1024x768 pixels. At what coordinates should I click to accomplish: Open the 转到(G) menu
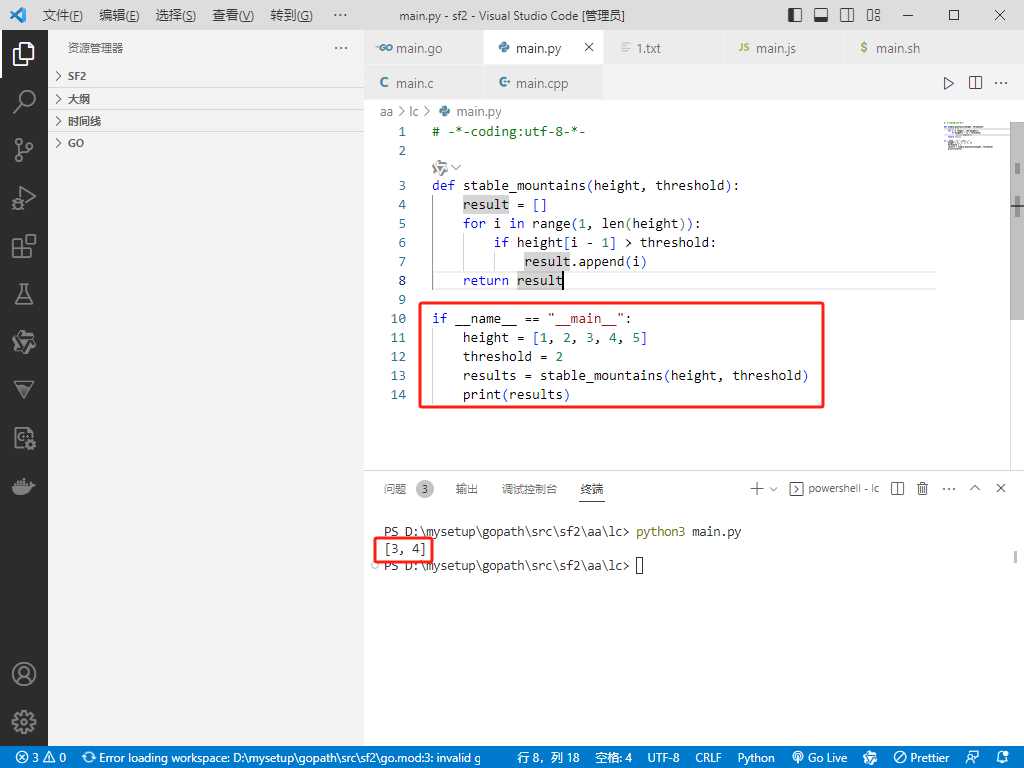tap(291, 15)
